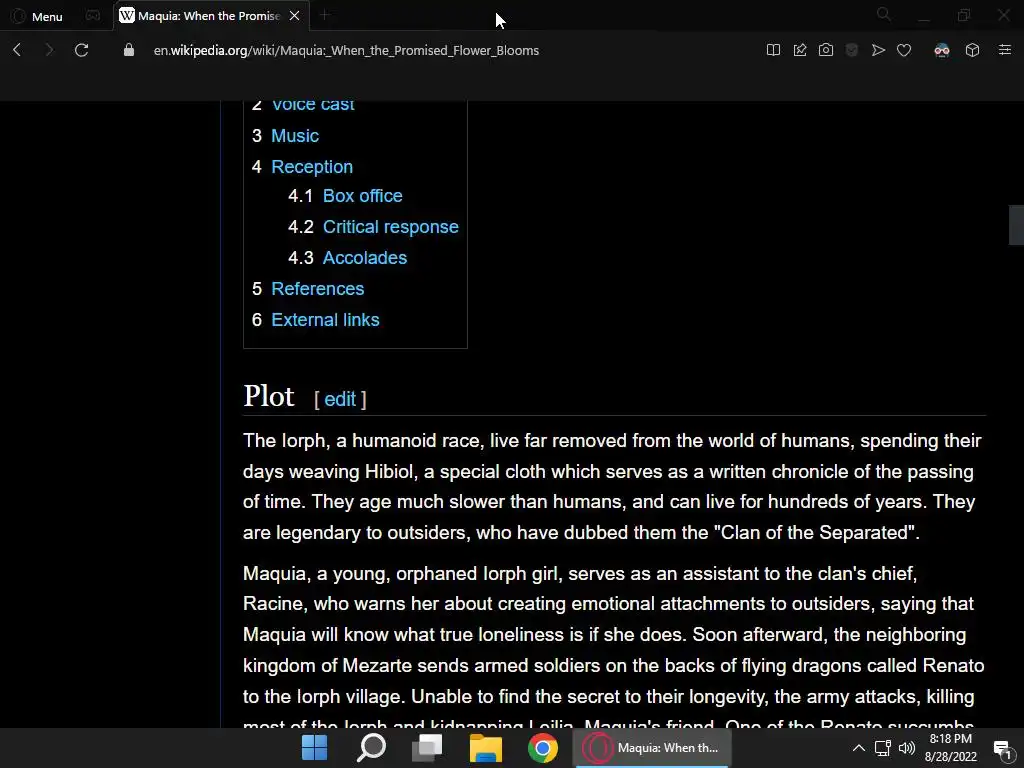Reload the current page

(x=82, y=50)
